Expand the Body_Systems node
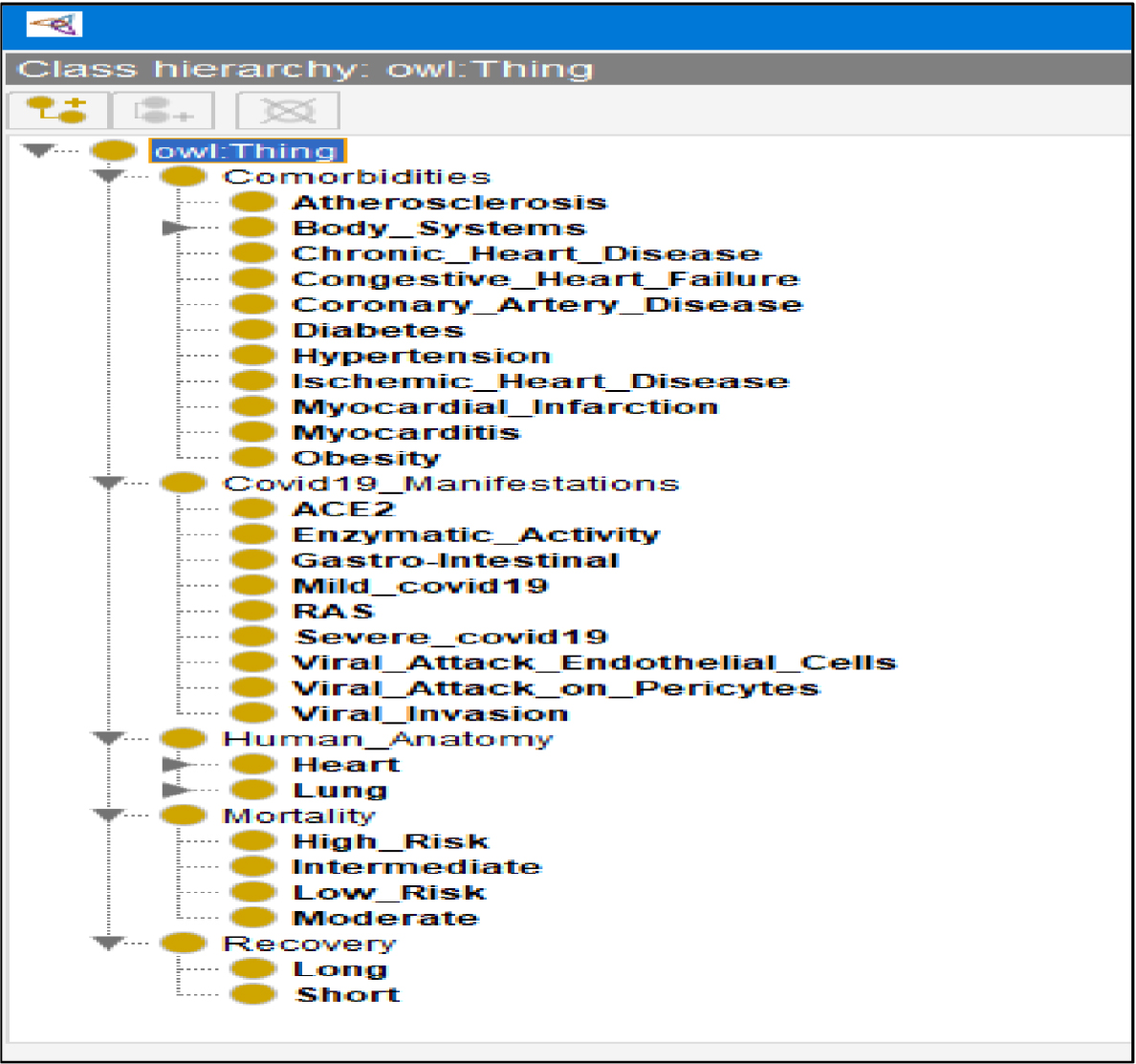 coord(175,228)
